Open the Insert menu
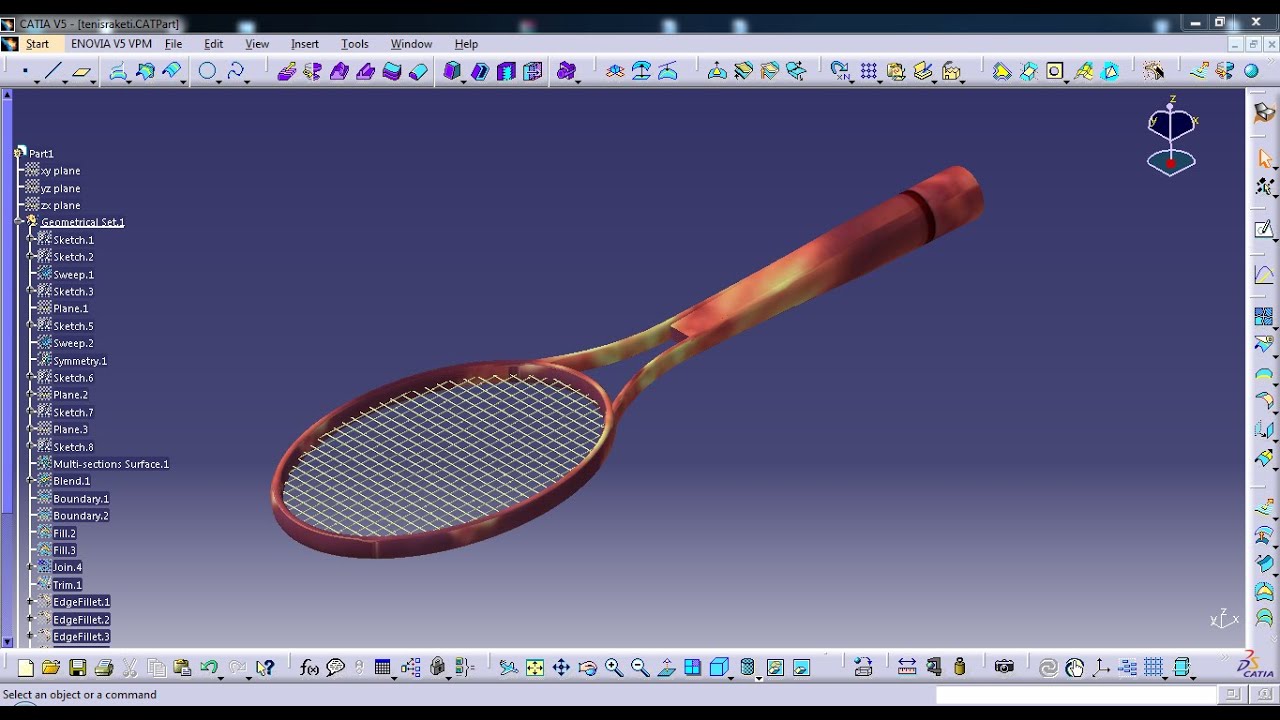 point(305,44)
